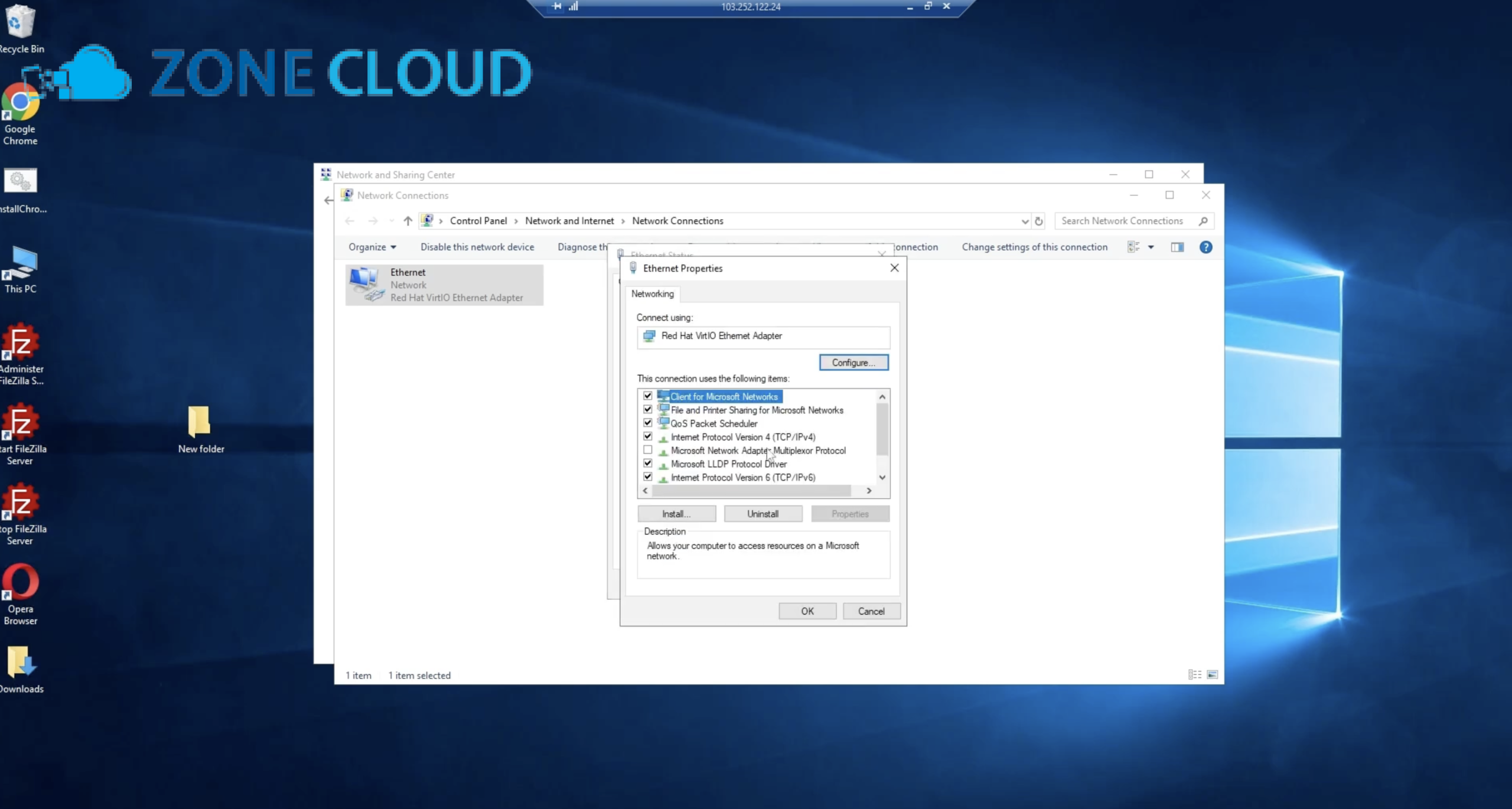Click the pin icon on the remote session bar

[557, 6]
